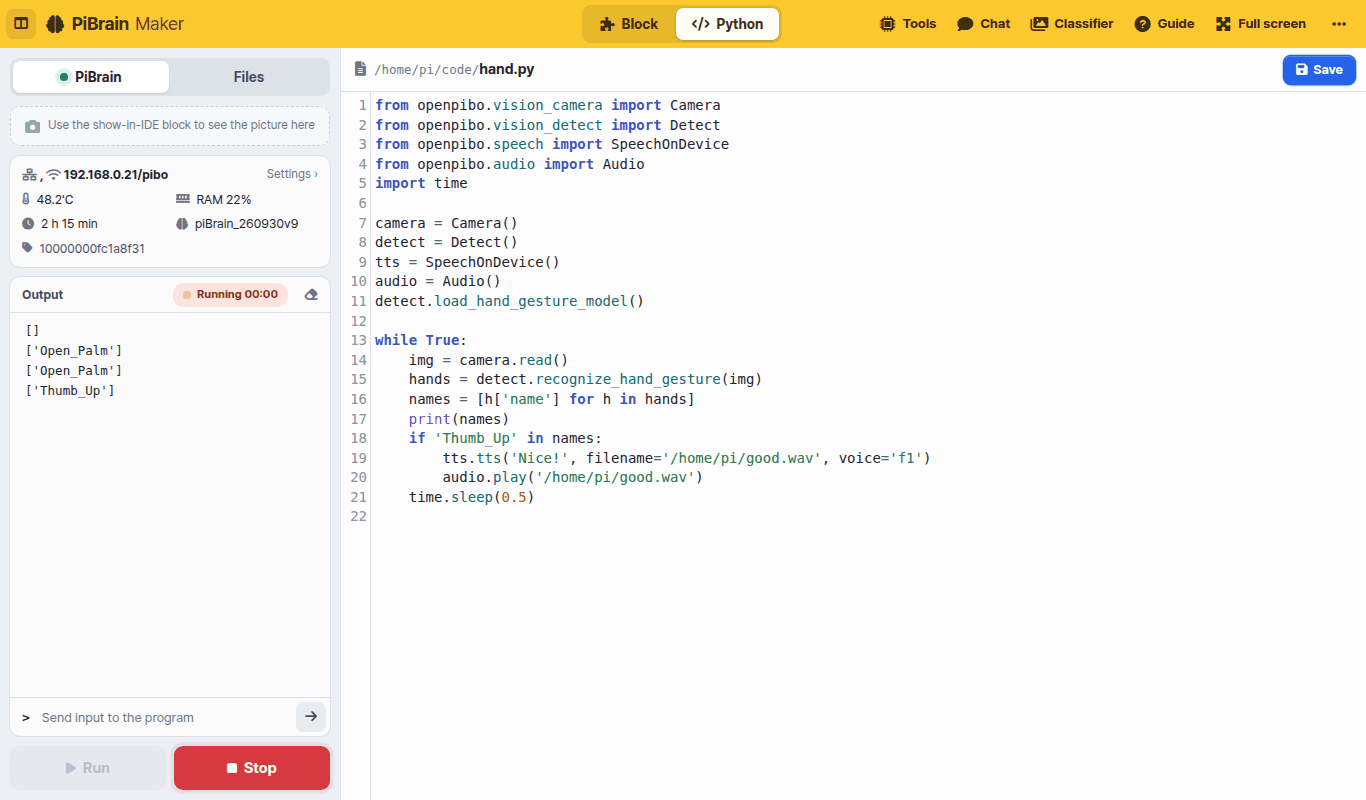
Task: Save the hand.py file
Action: point(1319,70)
